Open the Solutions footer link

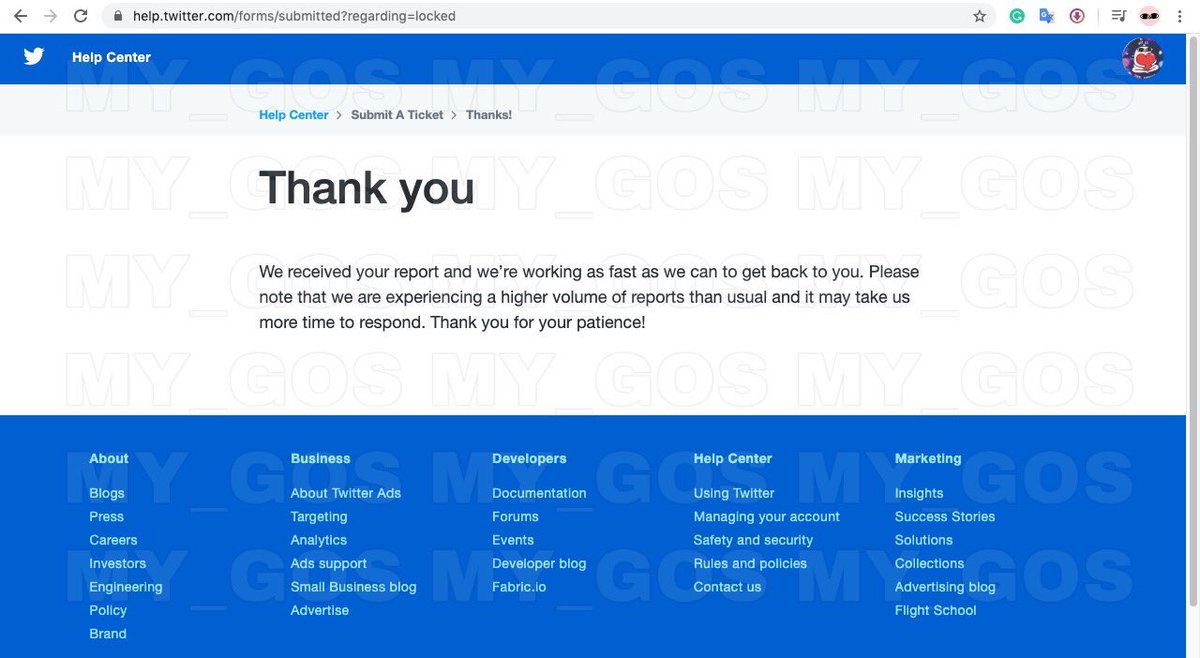(x=924, y=540)
